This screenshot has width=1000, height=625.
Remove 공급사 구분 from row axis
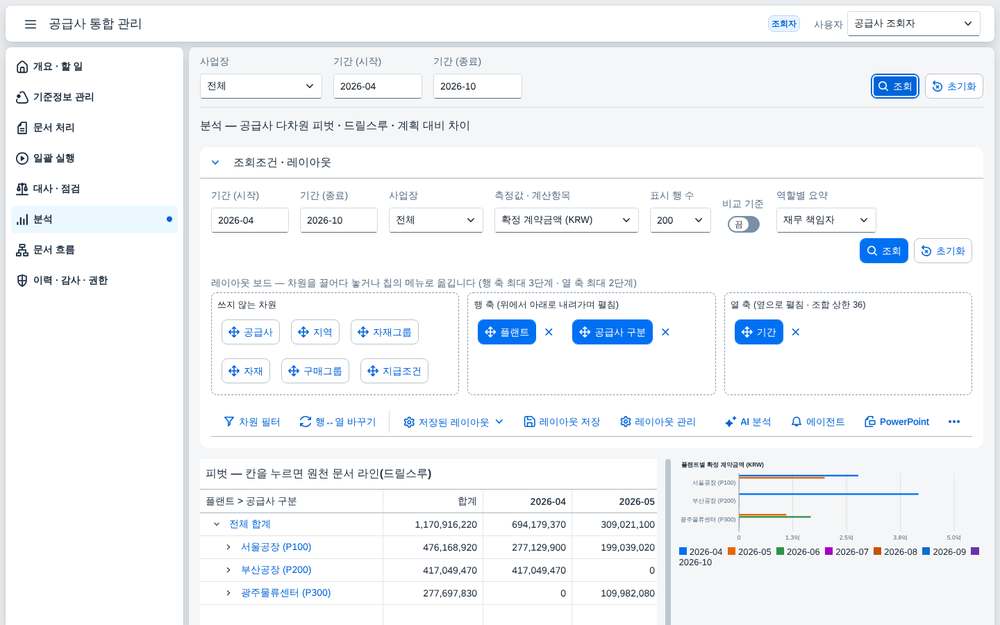pos(666,332)
